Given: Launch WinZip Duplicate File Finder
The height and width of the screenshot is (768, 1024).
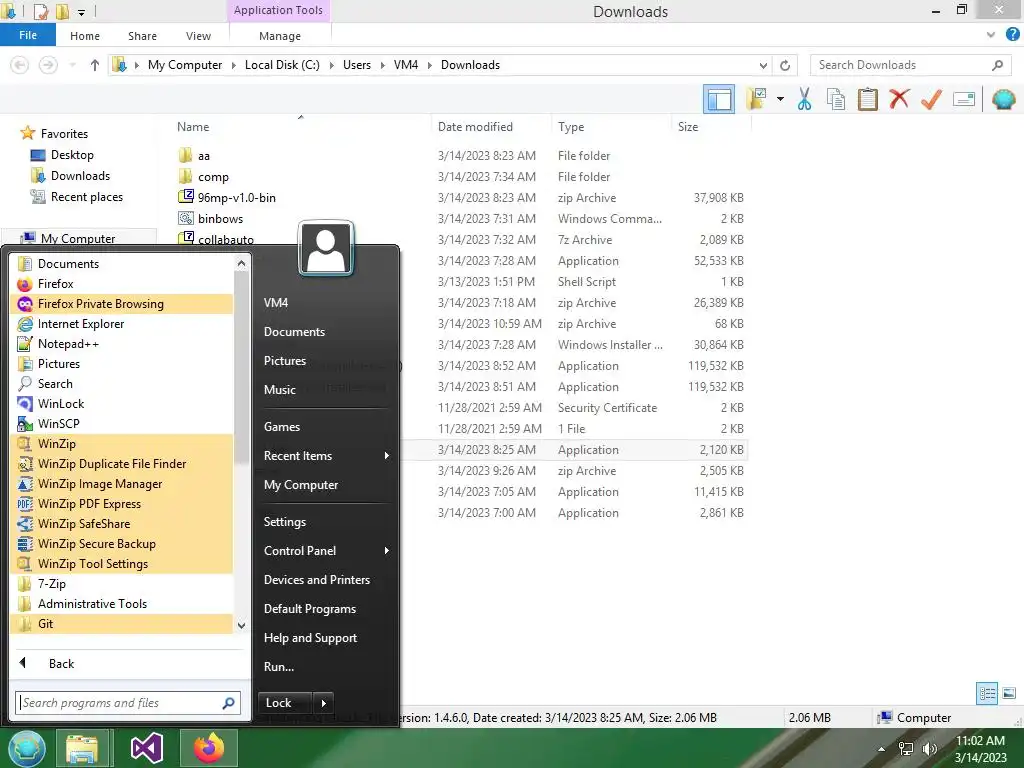Looking at the screenshot, I should (122, 464).
